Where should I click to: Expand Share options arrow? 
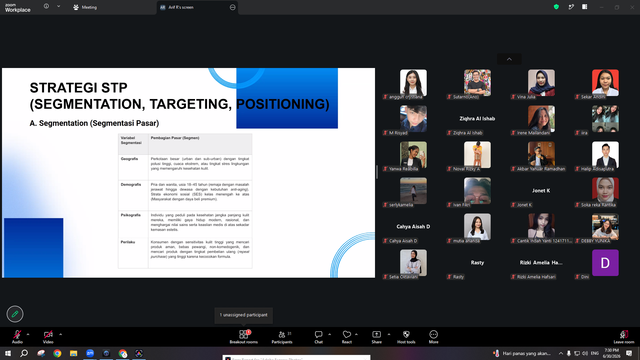tap(389, 334)
